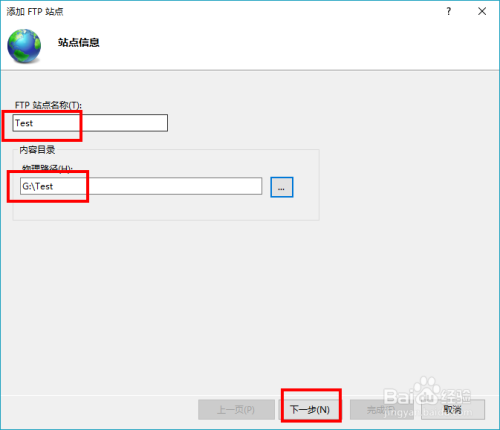
Task: Click the help question mark icon
Action: [449, 12]
